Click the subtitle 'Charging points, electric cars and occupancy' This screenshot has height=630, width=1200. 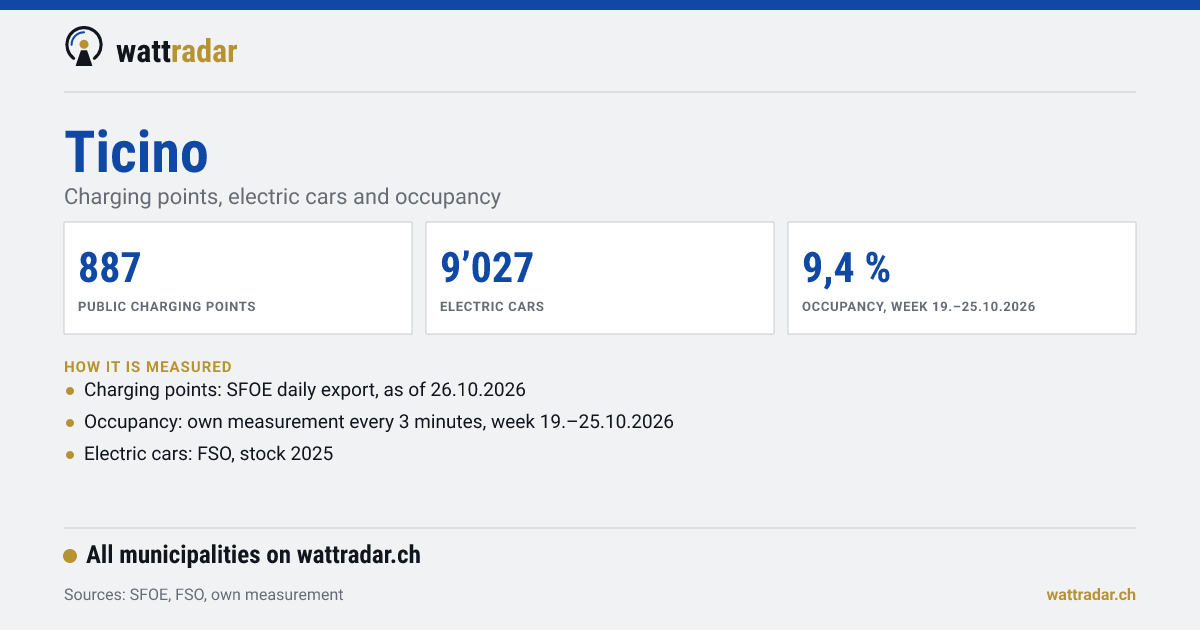click(282, 196)
